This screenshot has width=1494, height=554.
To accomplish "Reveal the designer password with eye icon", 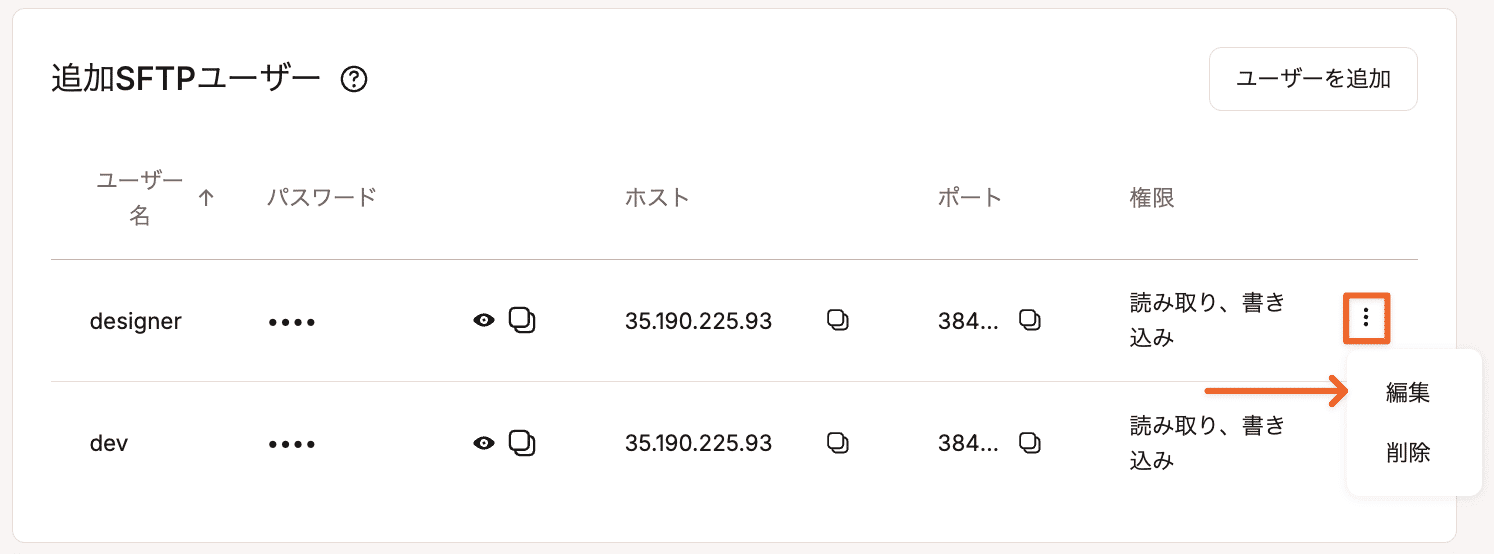I will point(484,321).
